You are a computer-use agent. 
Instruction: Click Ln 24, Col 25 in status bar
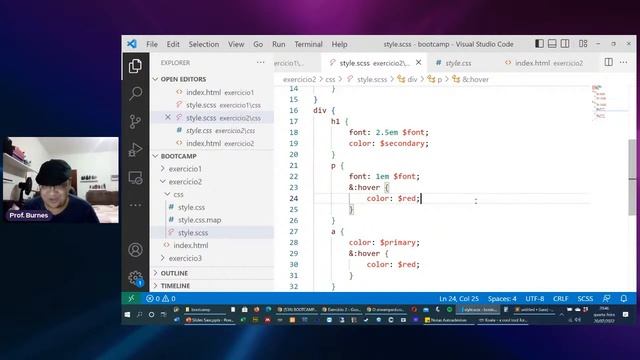(x=459, y=298)
